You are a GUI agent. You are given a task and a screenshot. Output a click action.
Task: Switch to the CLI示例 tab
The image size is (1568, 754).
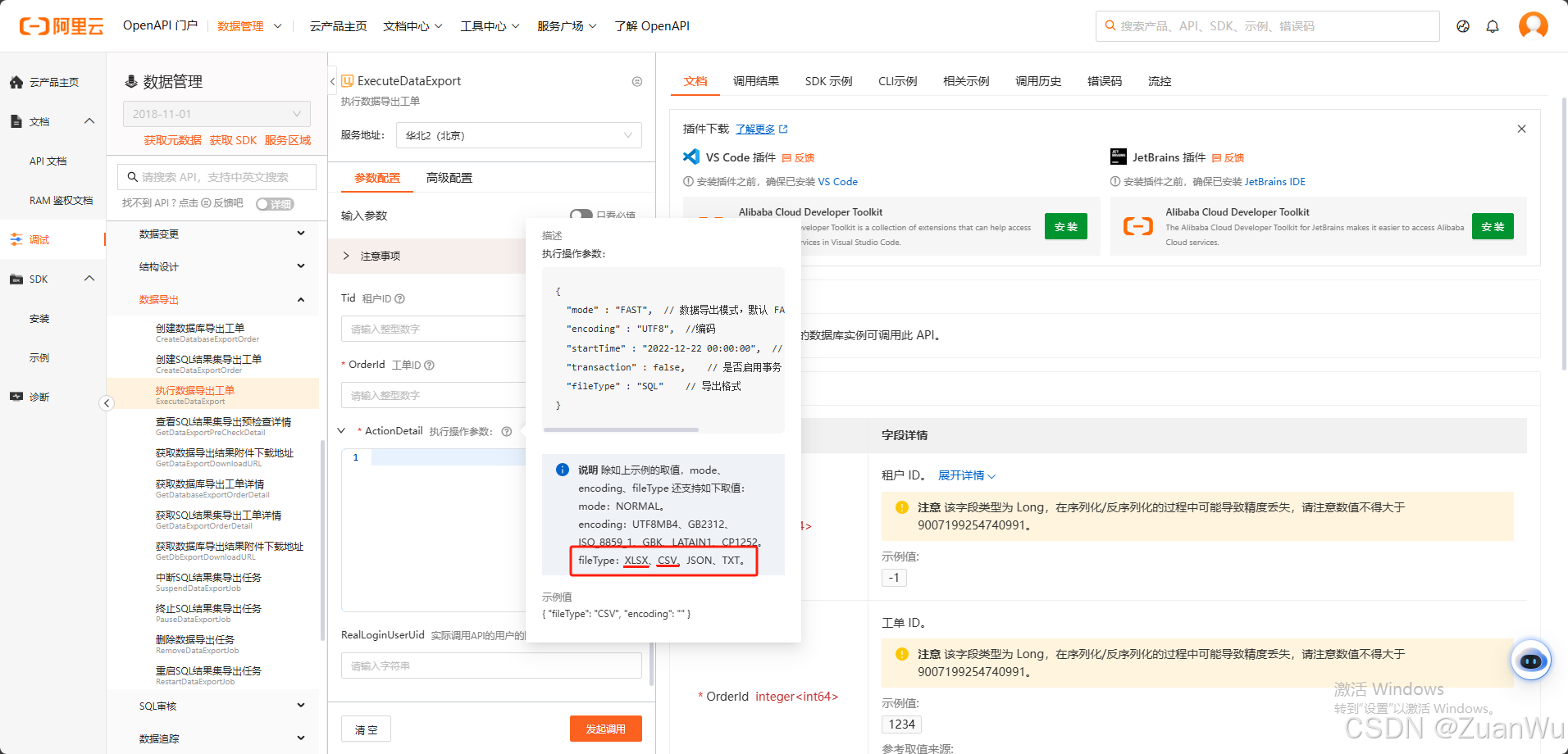point(897,81)
